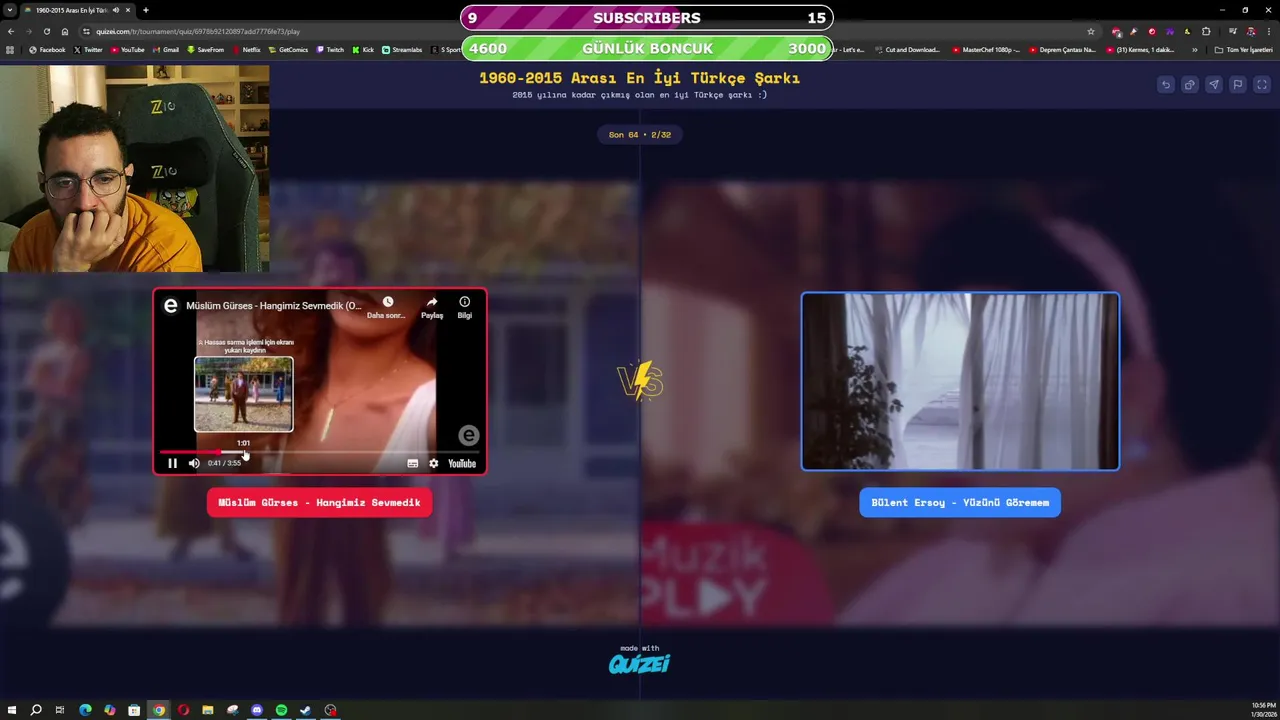Open Twitch bookmark
The image size is (1280, 720).
coord(330,49)
